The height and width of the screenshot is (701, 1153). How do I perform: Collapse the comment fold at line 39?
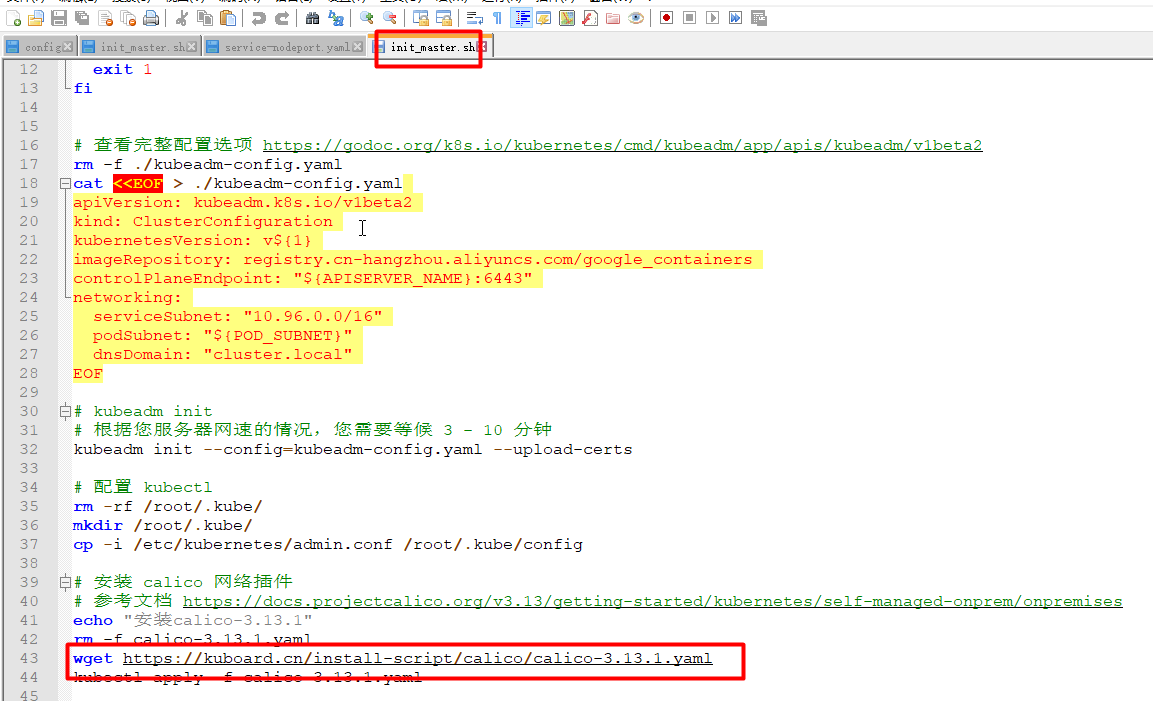65,582
